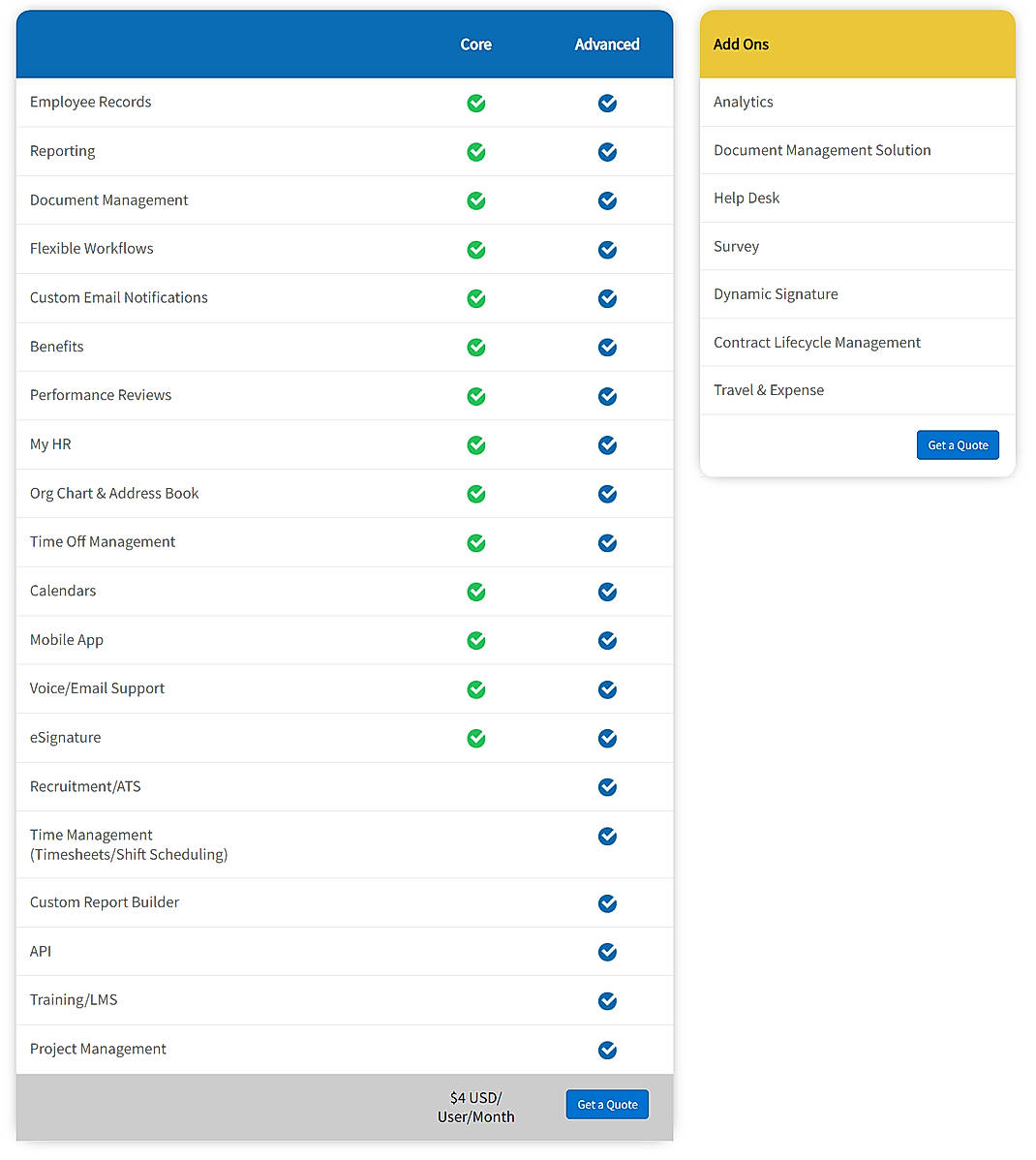Viewport: 1036px width, 1160px height.
Task: Click Get a Quote under the plans table
Action: point(607,1104)
